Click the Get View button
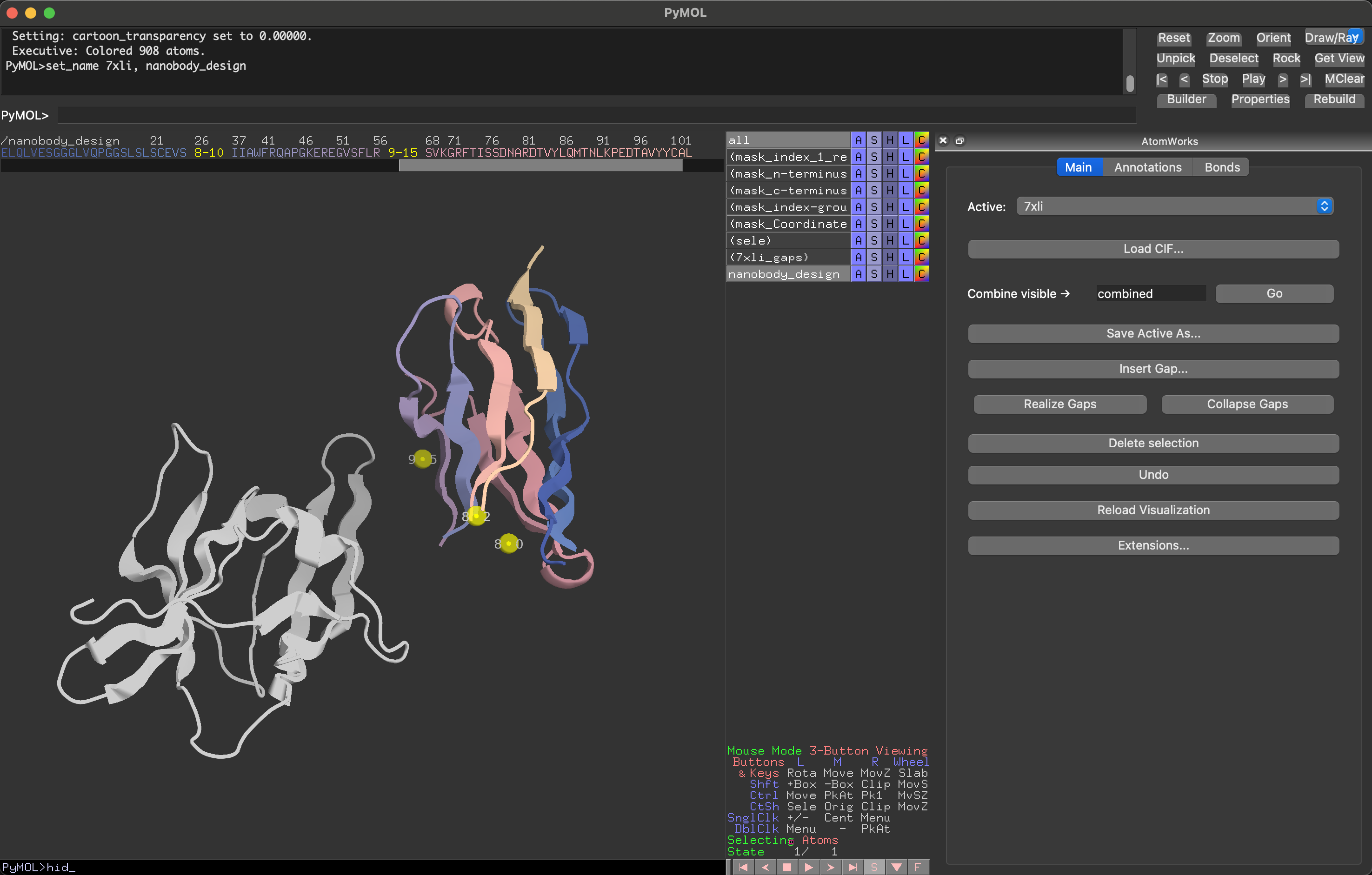This screenshot has height=875, width=1372. coord(1339,58)
